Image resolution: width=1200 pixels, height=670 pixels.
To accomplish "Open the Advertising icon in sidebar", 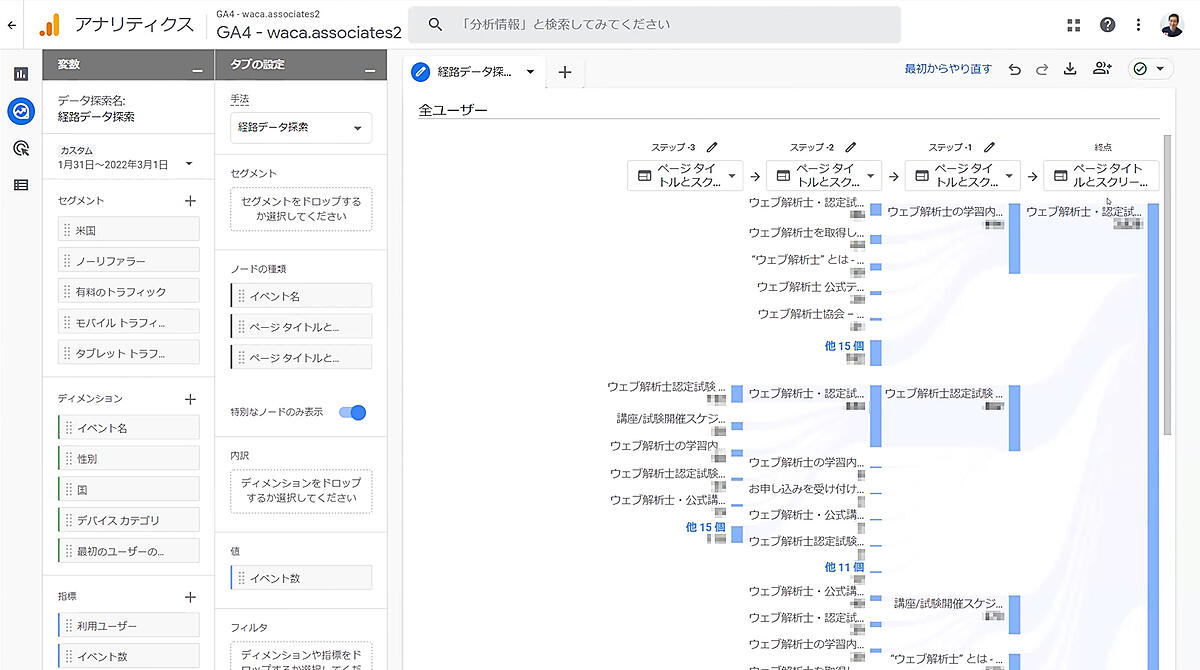I will pos(21,148).
